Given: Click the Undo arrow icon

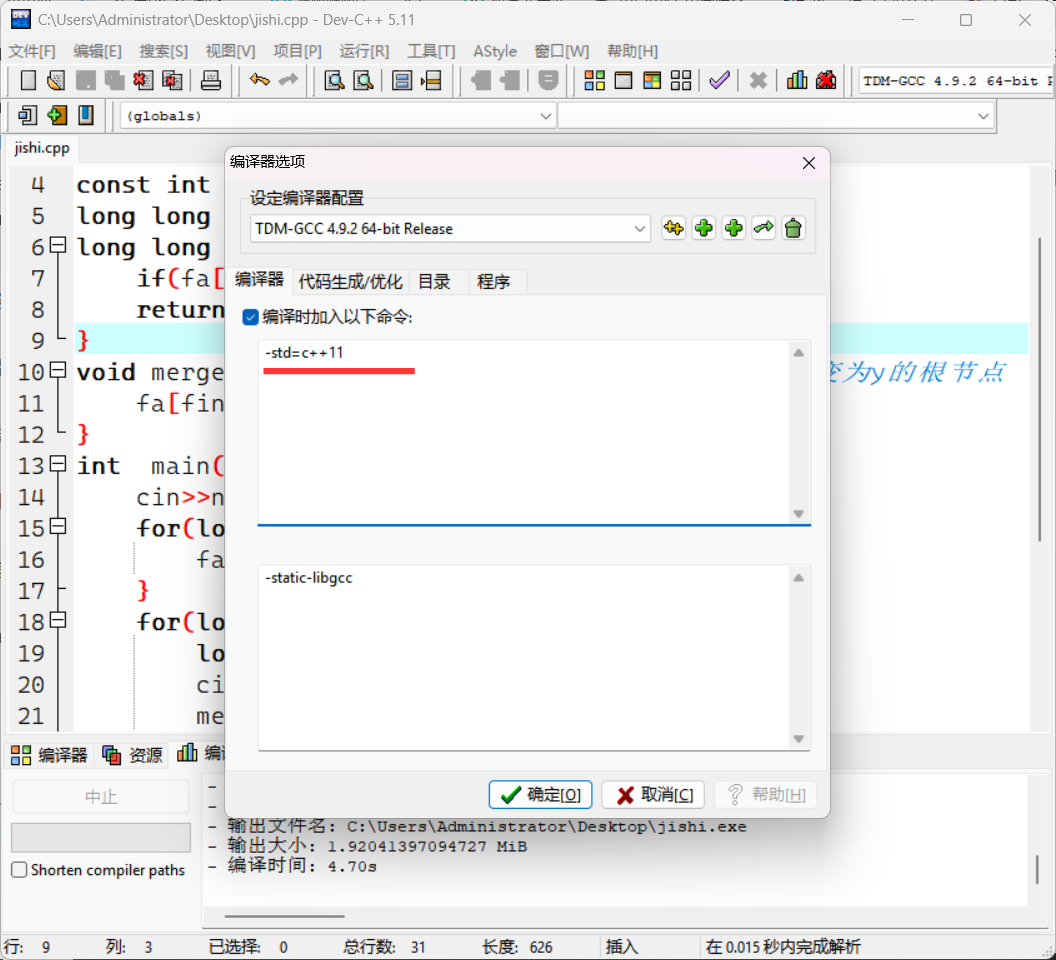Looking at the screenshot, I should coord(259,80).
